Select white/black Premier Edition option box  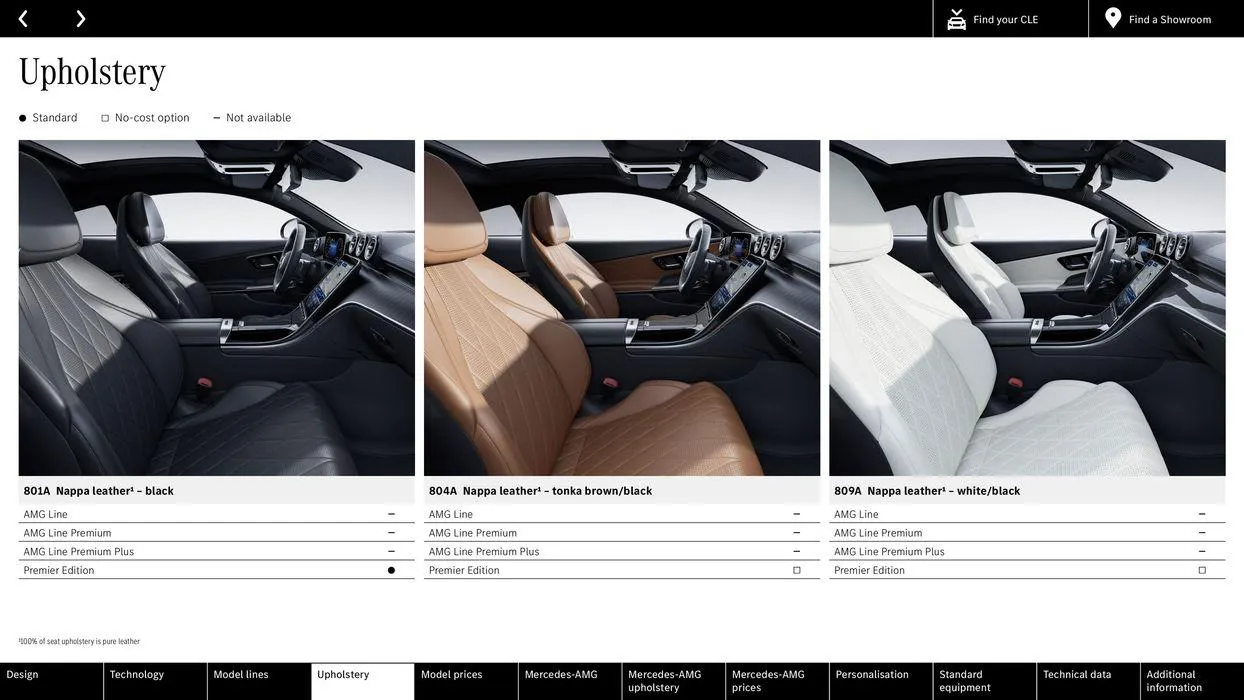(1202, 570)
